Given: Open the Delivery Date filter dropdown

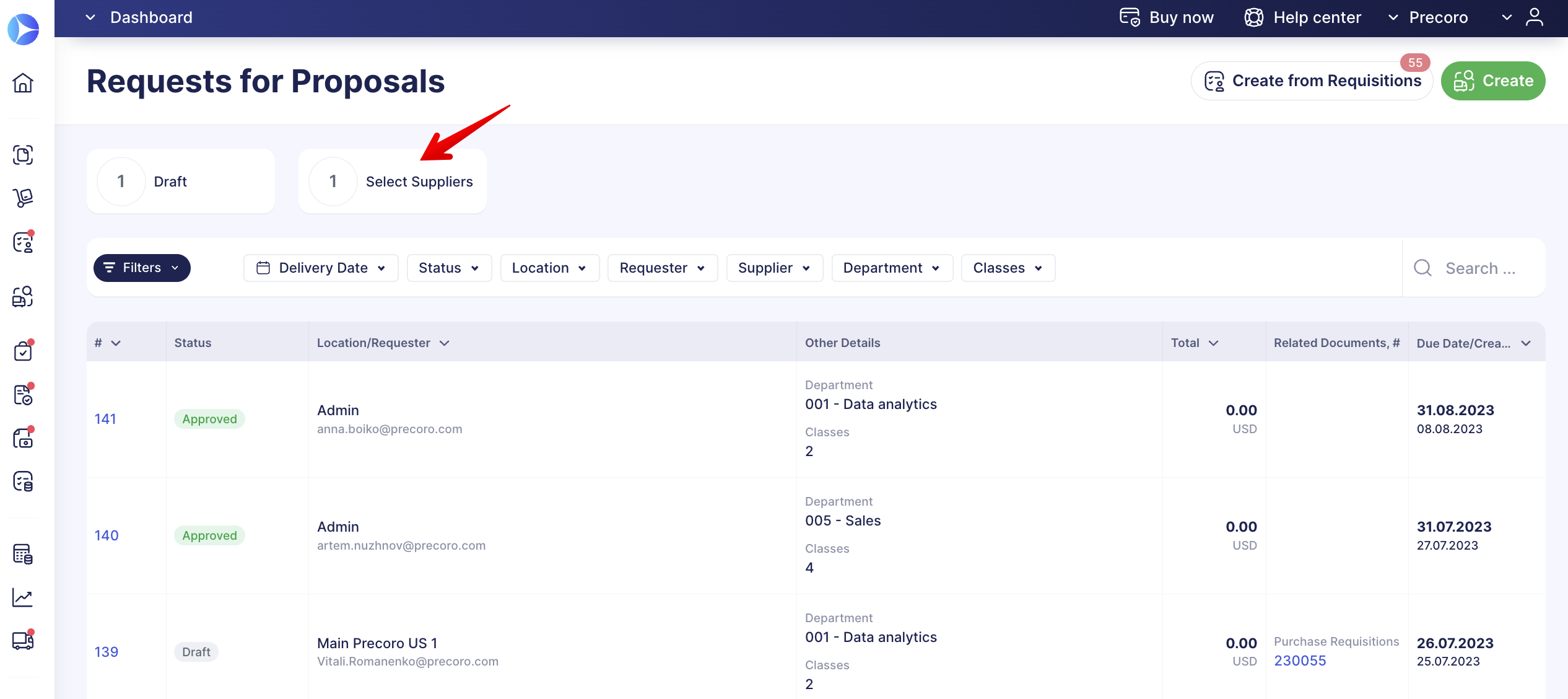Looking at the screenshot, I should click(321, 268).
